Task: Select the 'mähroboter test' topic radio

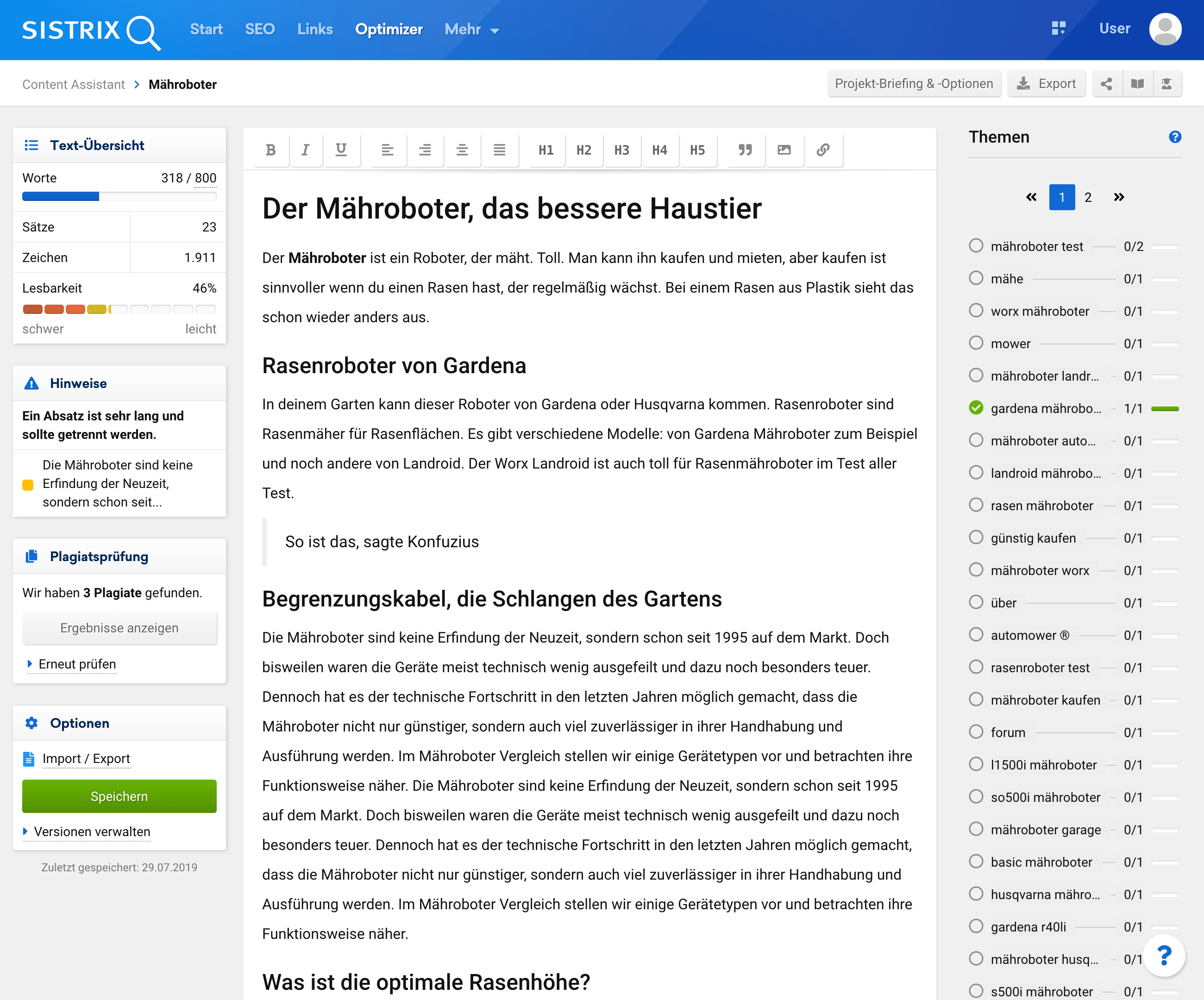Action: click(976, 246)
